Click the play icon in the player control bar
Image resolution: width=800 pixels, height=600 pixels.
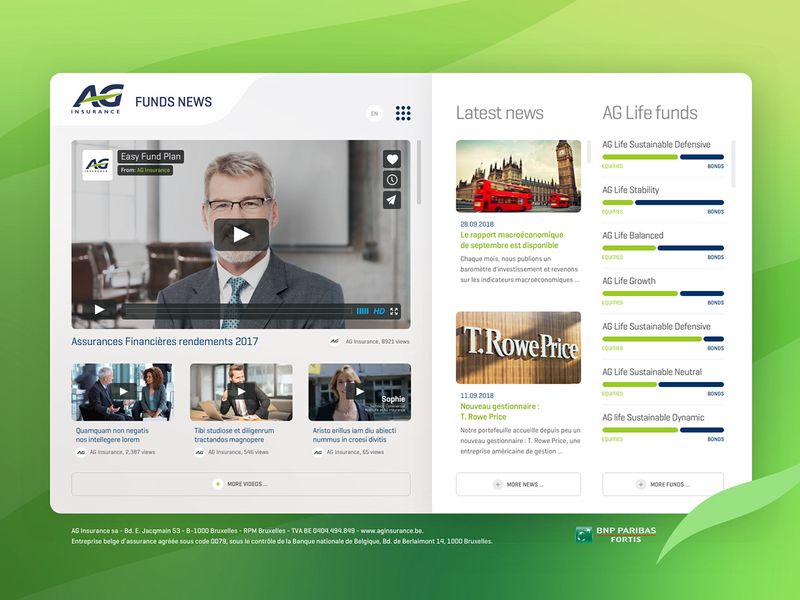[99, 311]
